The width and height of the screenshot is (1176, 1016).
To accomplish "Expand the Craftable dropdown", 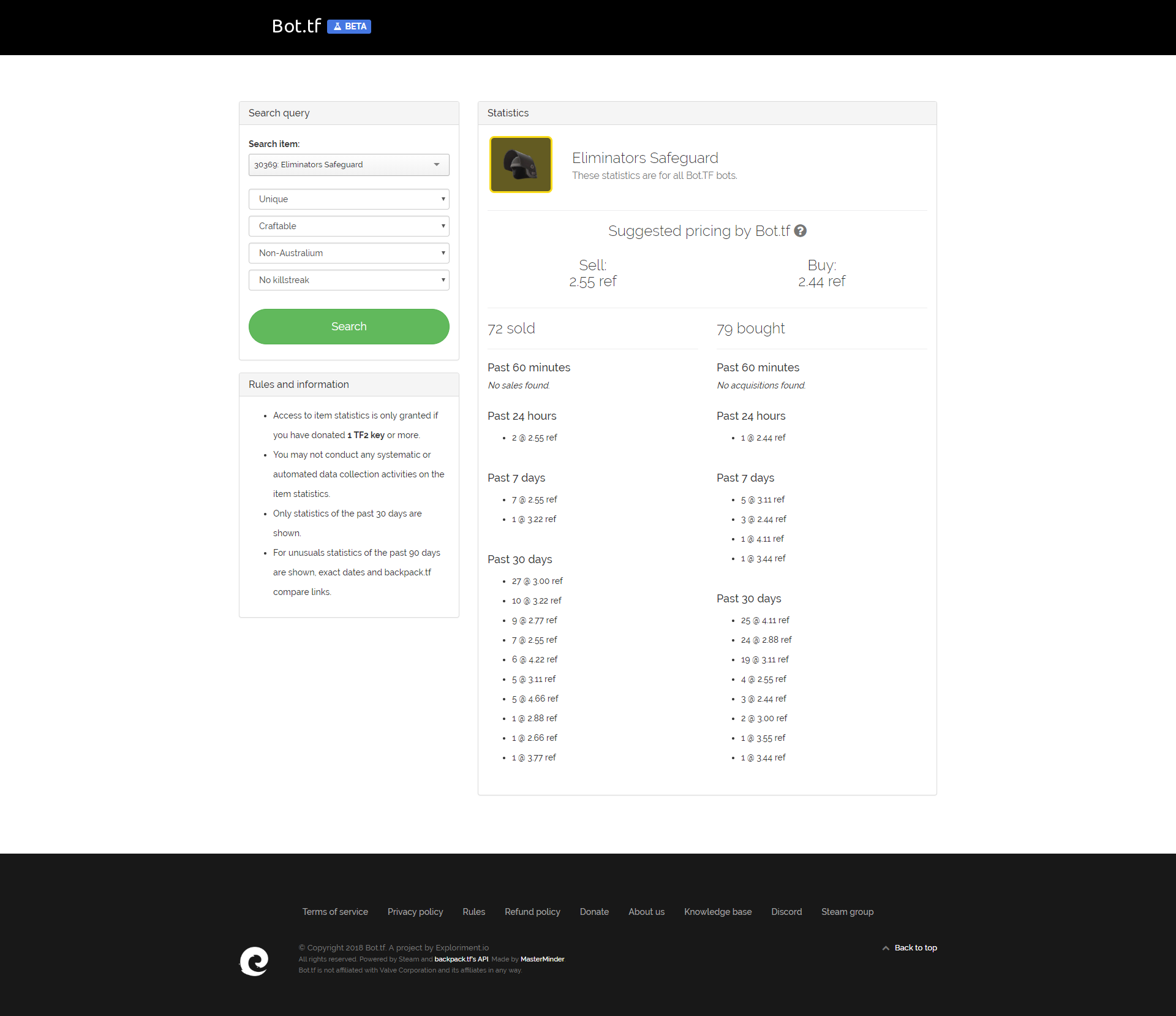I will (x=349, y=226).
